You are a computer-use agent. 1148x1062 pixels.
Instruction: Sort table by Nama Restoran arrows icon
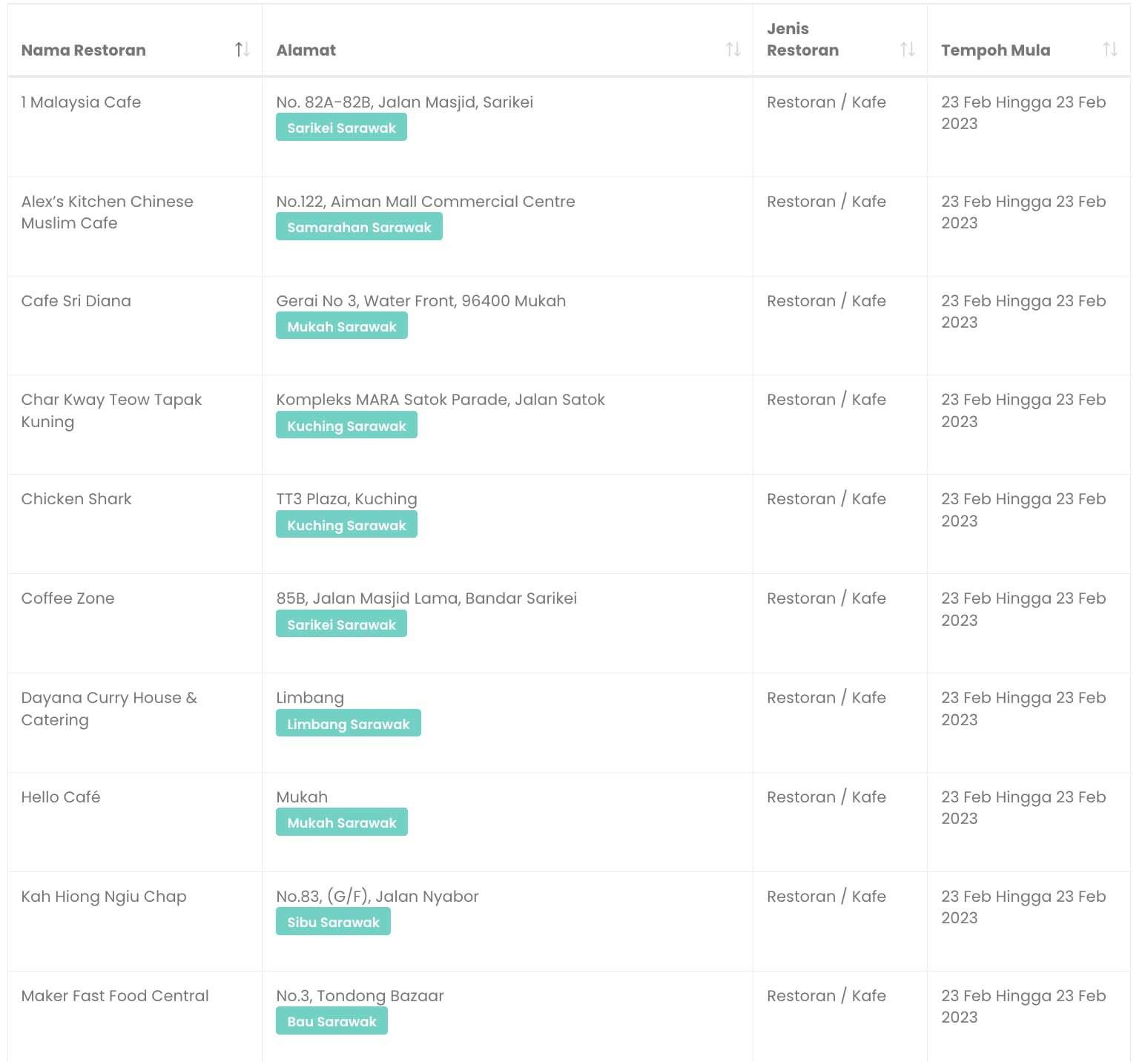coord(242,50)
